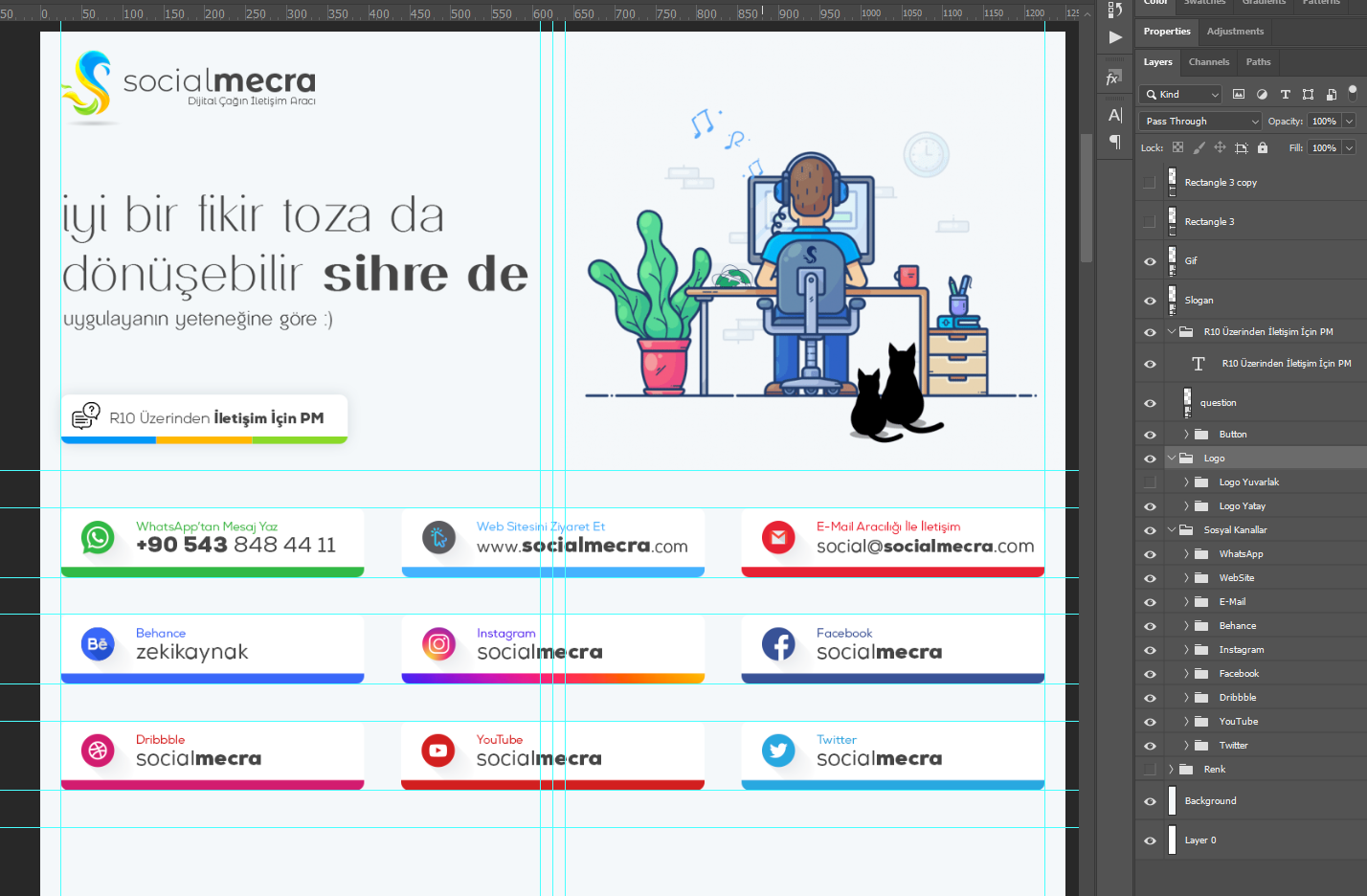Show the Rectangle 3 layer

[1150, 222]
